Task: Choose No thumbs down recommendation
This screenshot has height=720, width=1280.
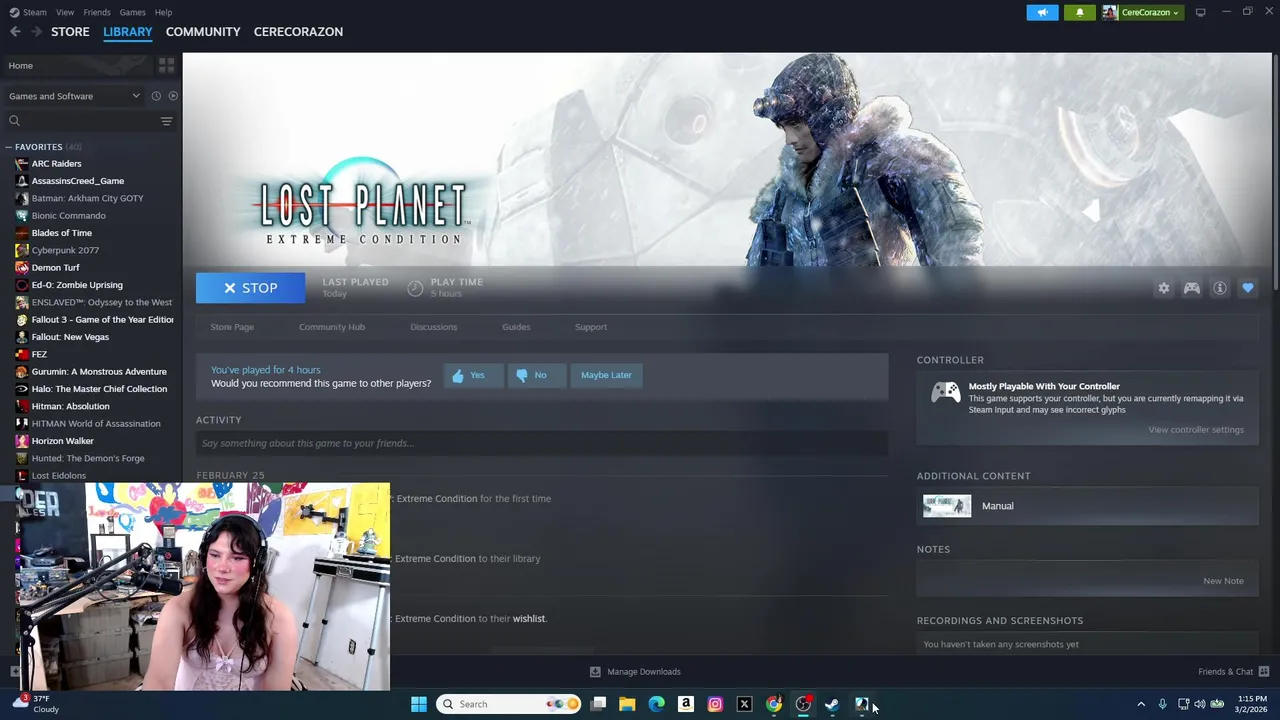Action: click(536, 375)
